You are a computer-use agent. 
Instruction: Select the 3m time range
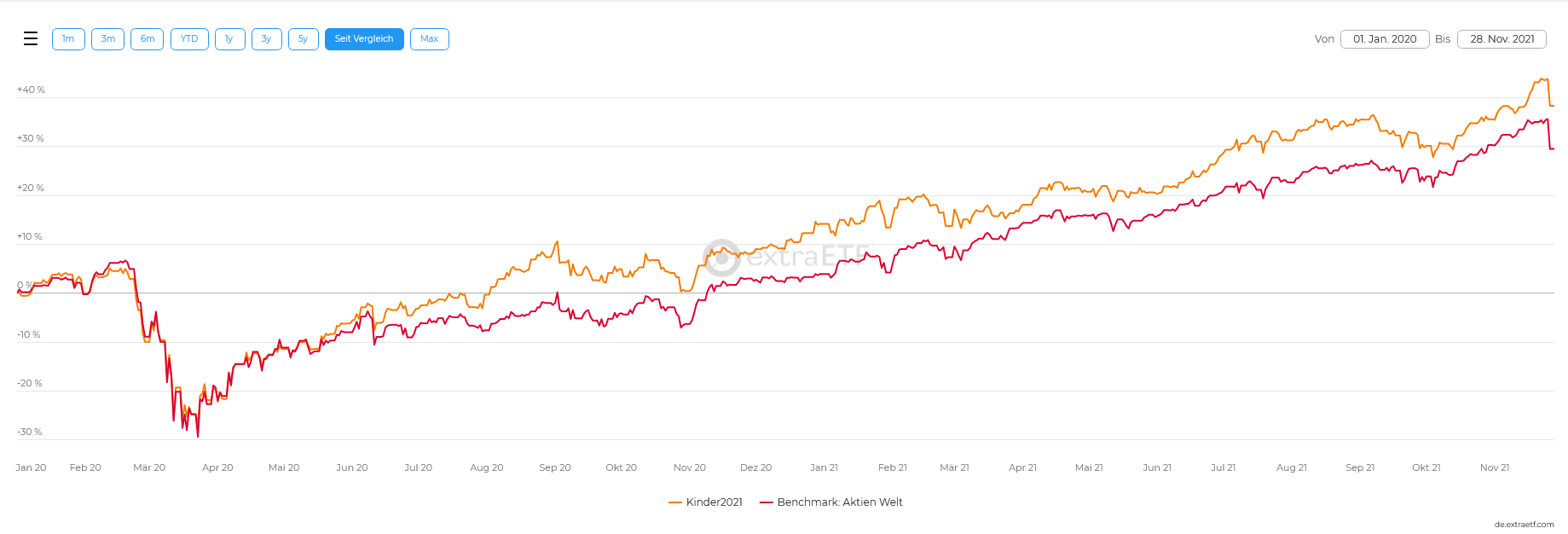(108, 39)
